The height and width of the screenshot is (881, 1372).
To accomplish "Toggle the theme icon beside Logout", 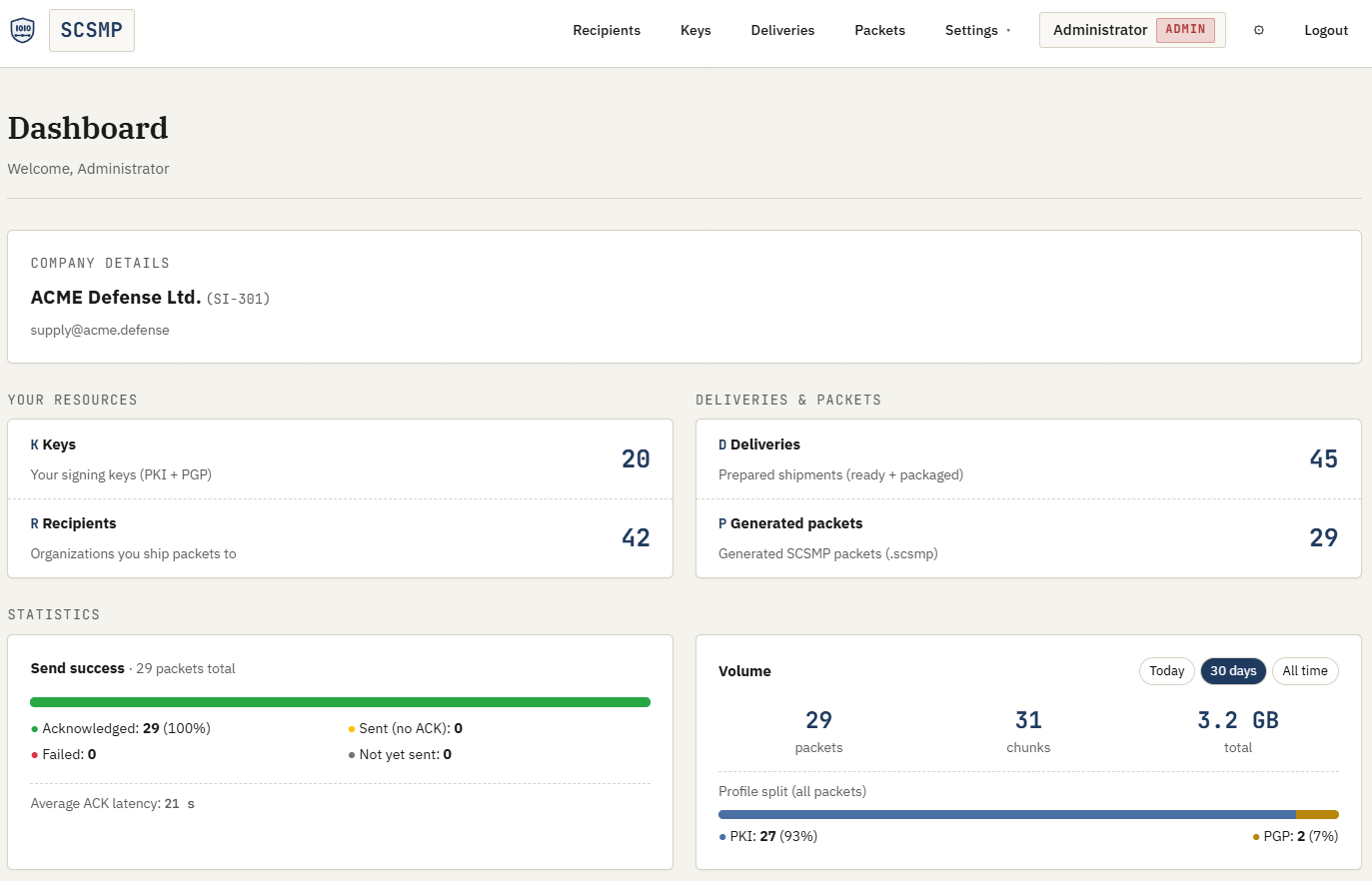I will tap(1259, 30).
